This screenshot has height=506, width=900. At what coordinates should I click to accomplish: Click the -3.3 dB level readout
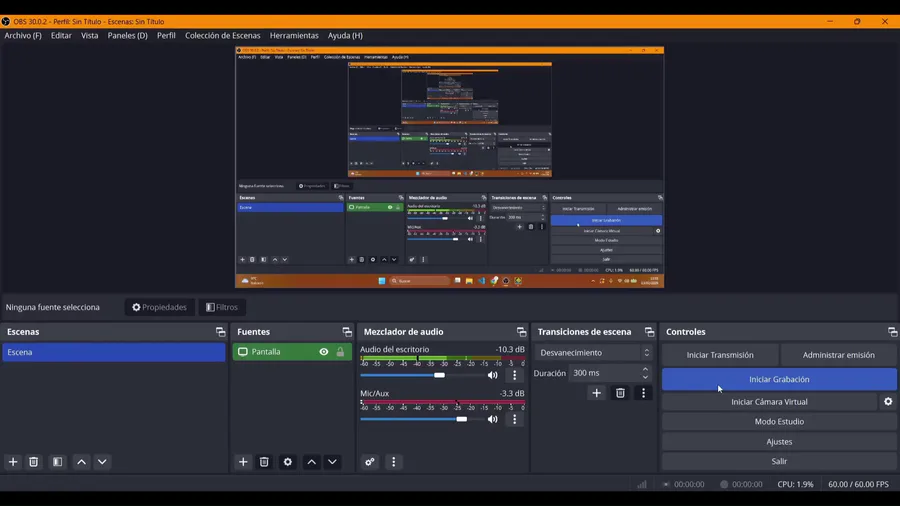[x=511, y=394]
